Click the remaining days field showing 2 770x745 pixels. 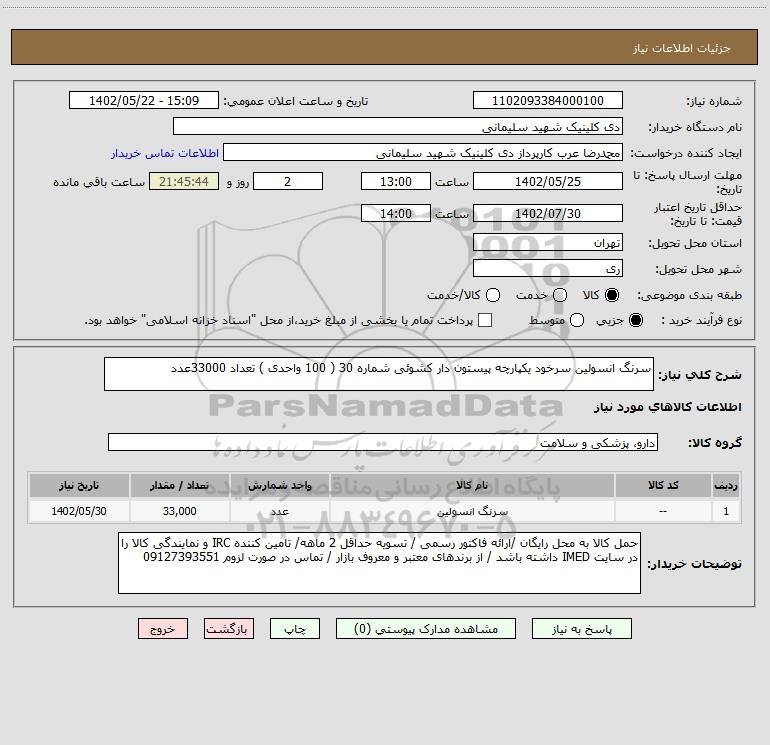[x=288, y=181]
